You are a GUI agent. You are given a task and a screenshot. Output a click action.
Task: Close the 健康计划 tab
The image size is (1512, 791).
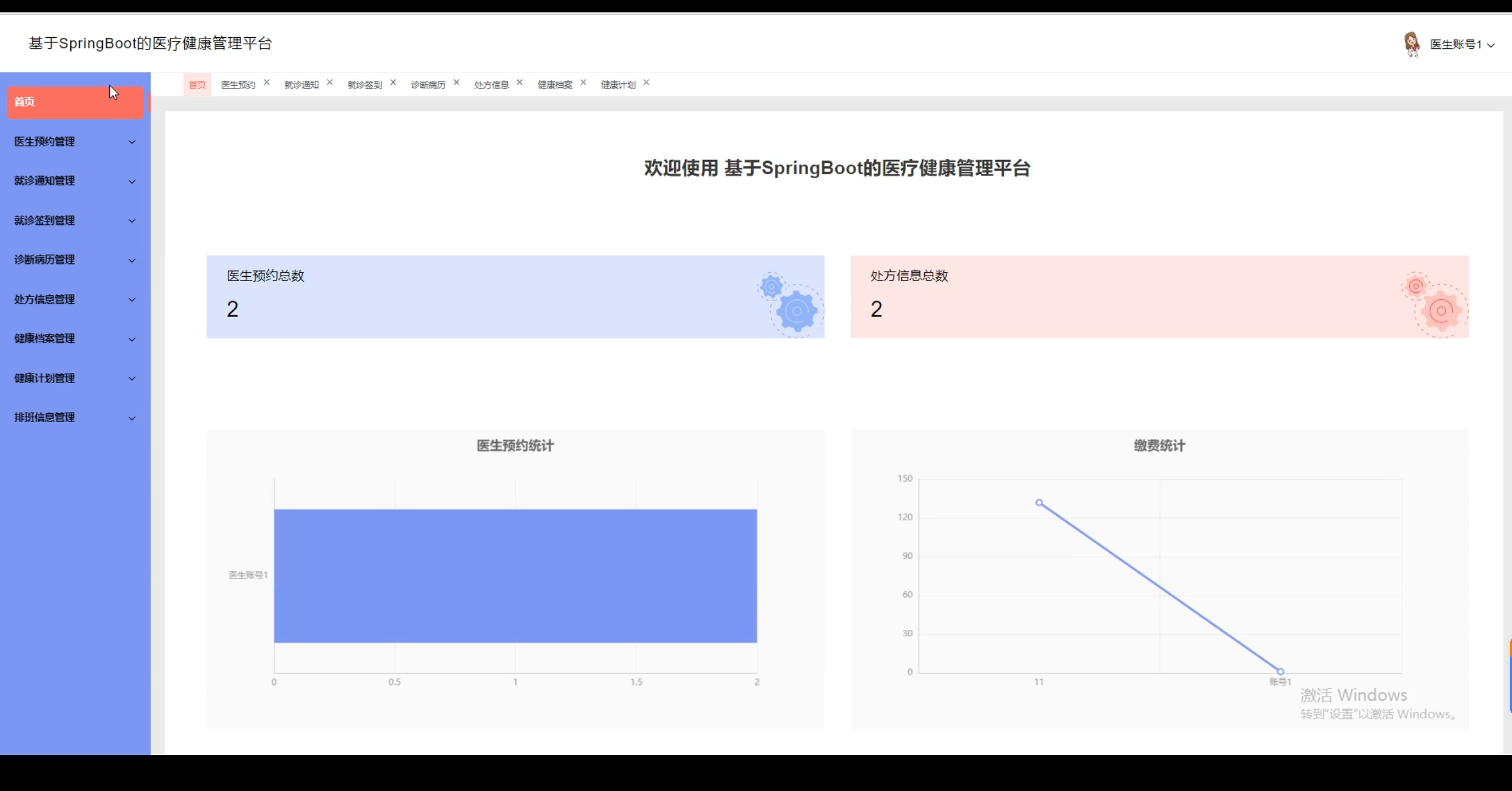[646, 83]
